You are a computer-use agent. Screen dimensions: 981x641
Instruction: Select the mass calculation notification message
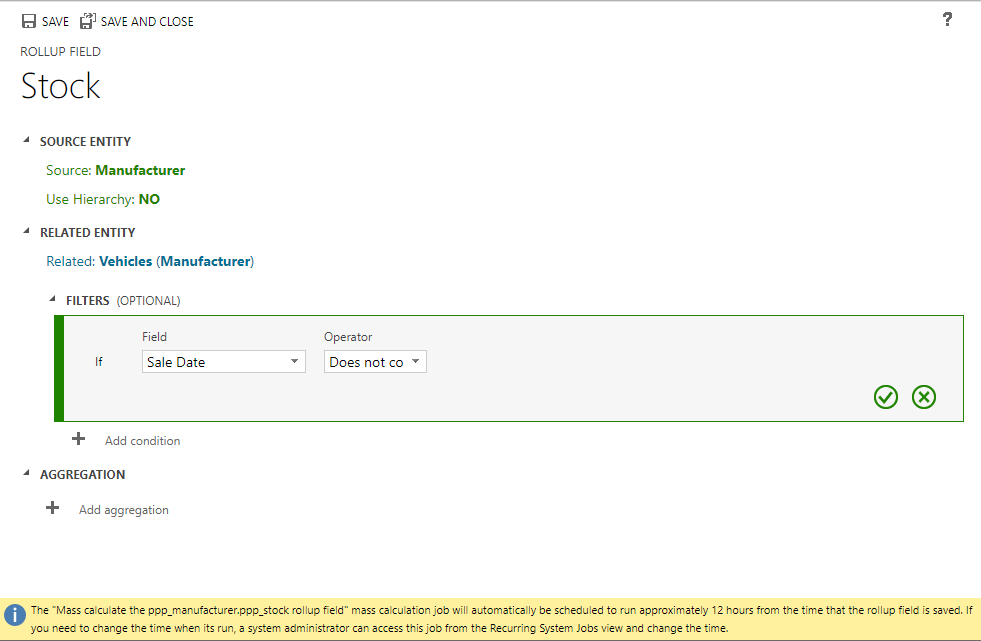point(500,617)
